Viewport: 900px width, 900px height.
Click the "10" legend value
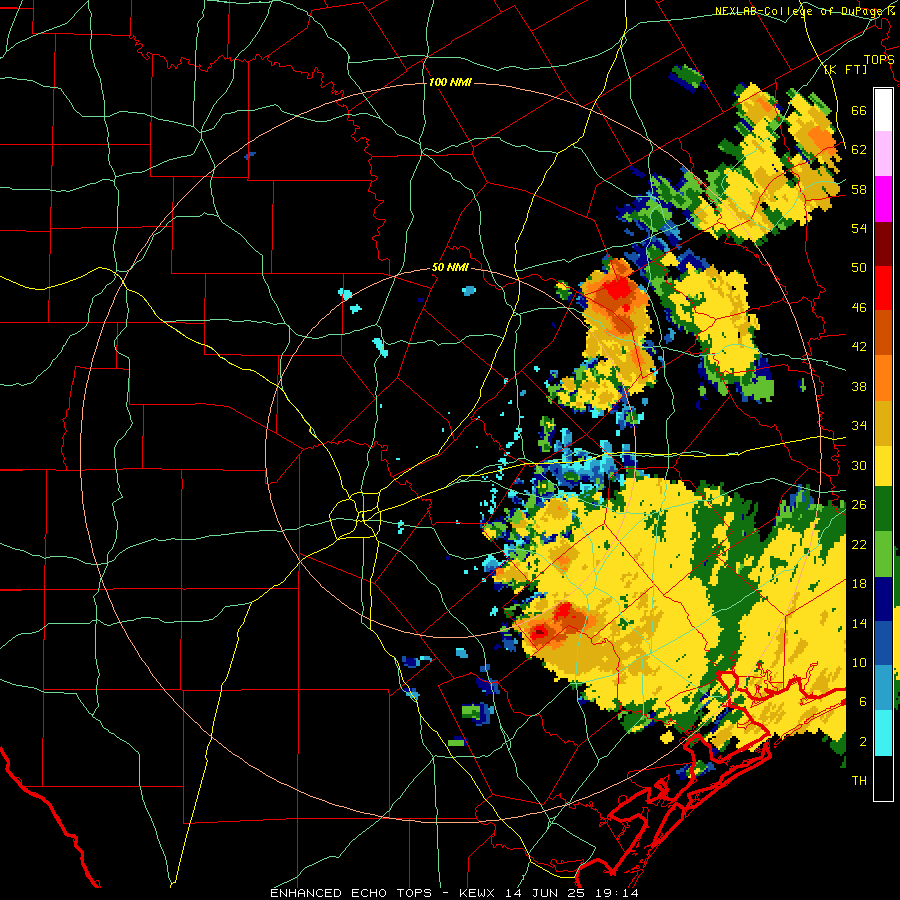coord(859,662)
